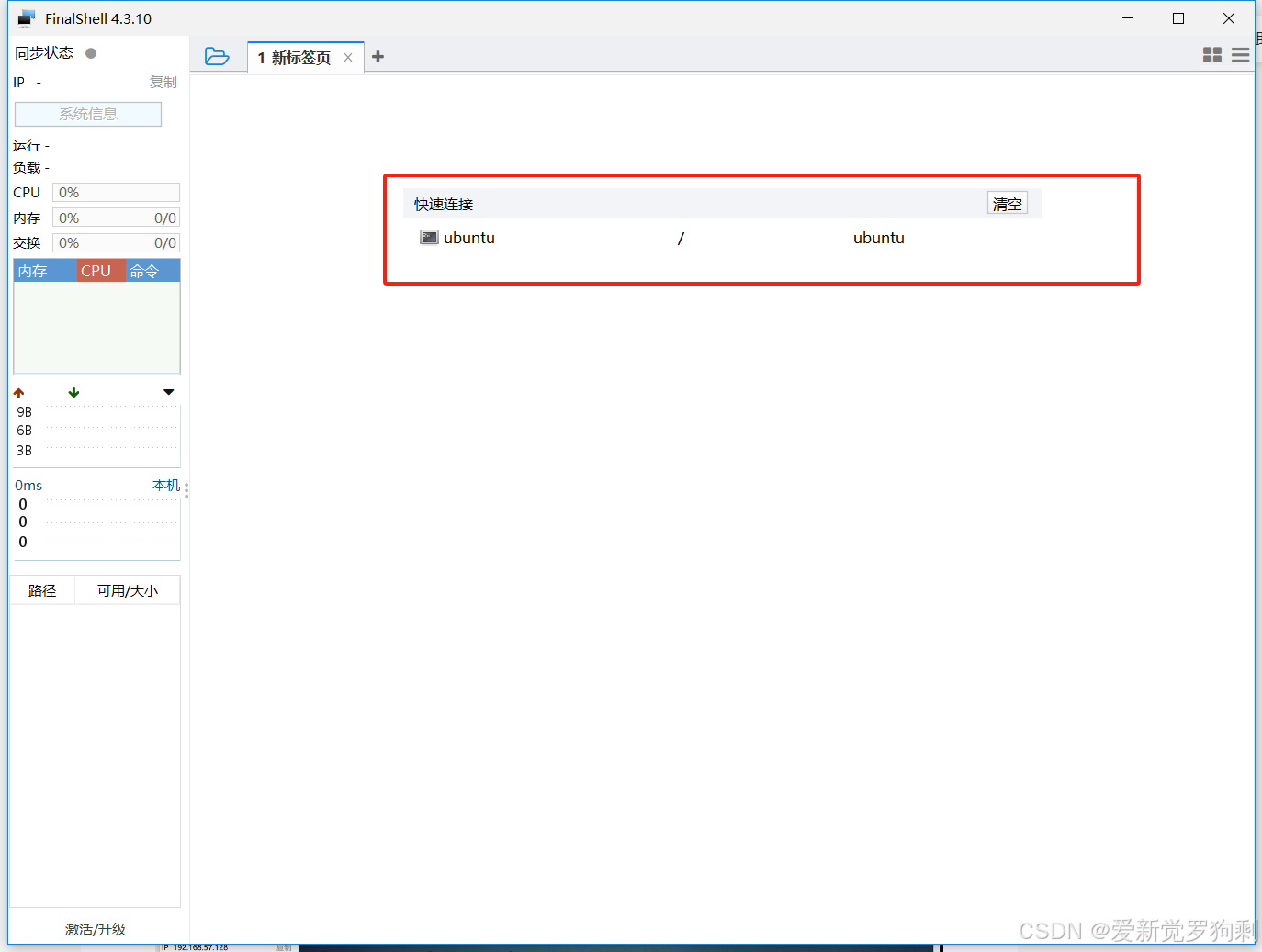
Task: Click the upload speed up arrow icon
Action: [x=19, y=393]
